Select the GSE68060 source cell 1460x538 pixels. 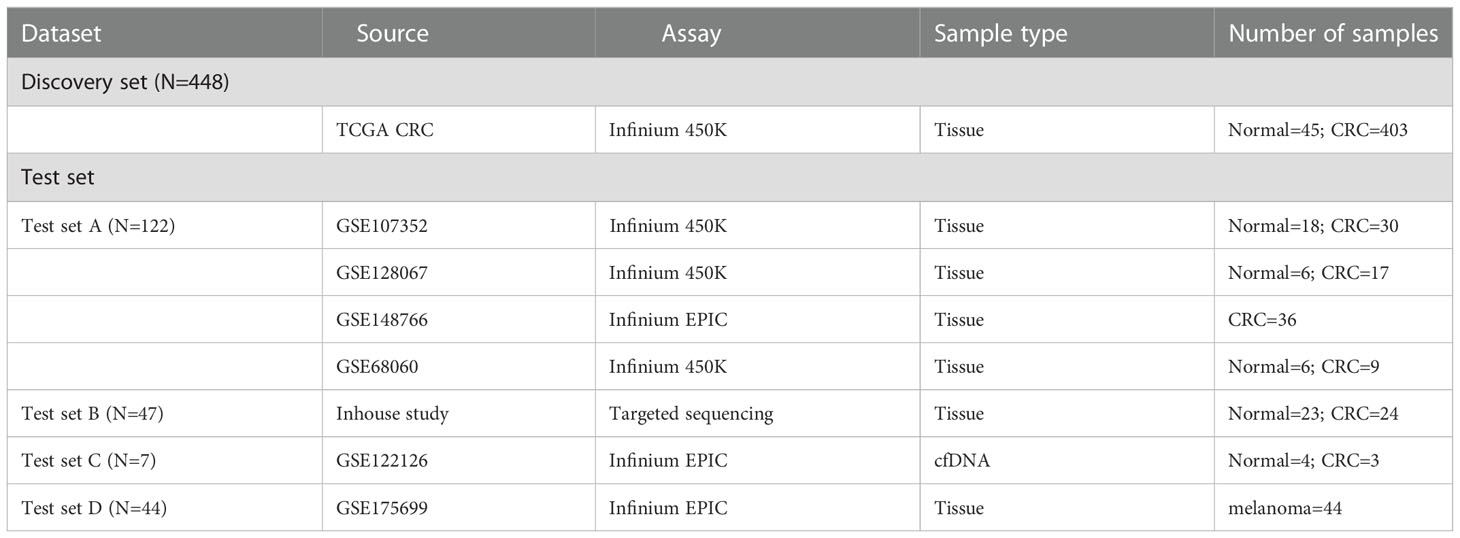[377, 367]
